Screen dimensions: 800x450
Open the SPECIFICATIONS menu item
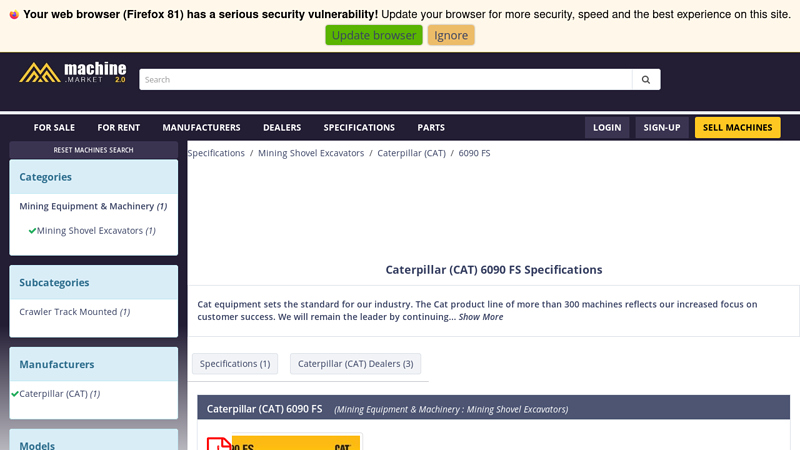click(x=359, y=128)
